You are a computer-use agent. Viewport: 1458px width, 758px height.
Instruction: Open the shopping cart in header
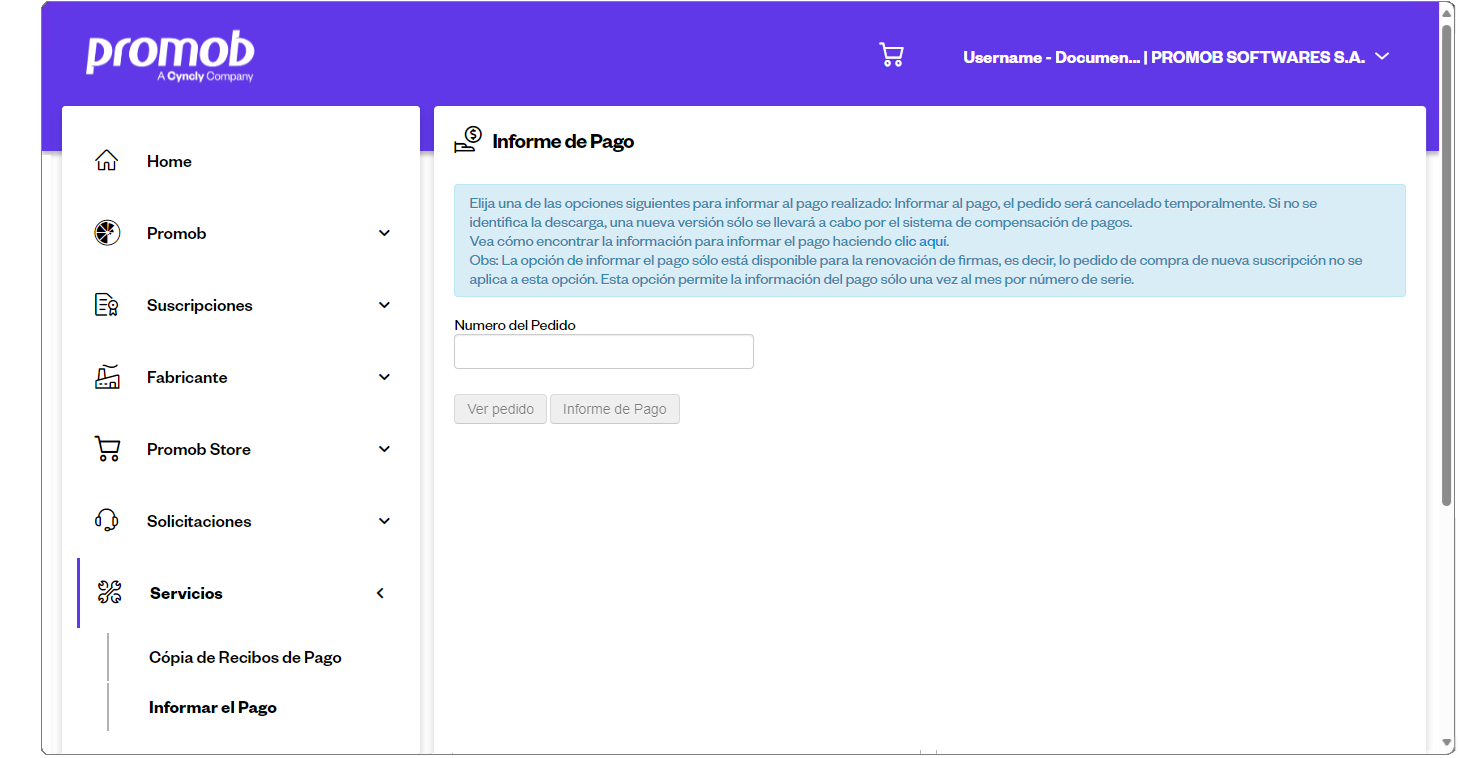coord(891,55)
